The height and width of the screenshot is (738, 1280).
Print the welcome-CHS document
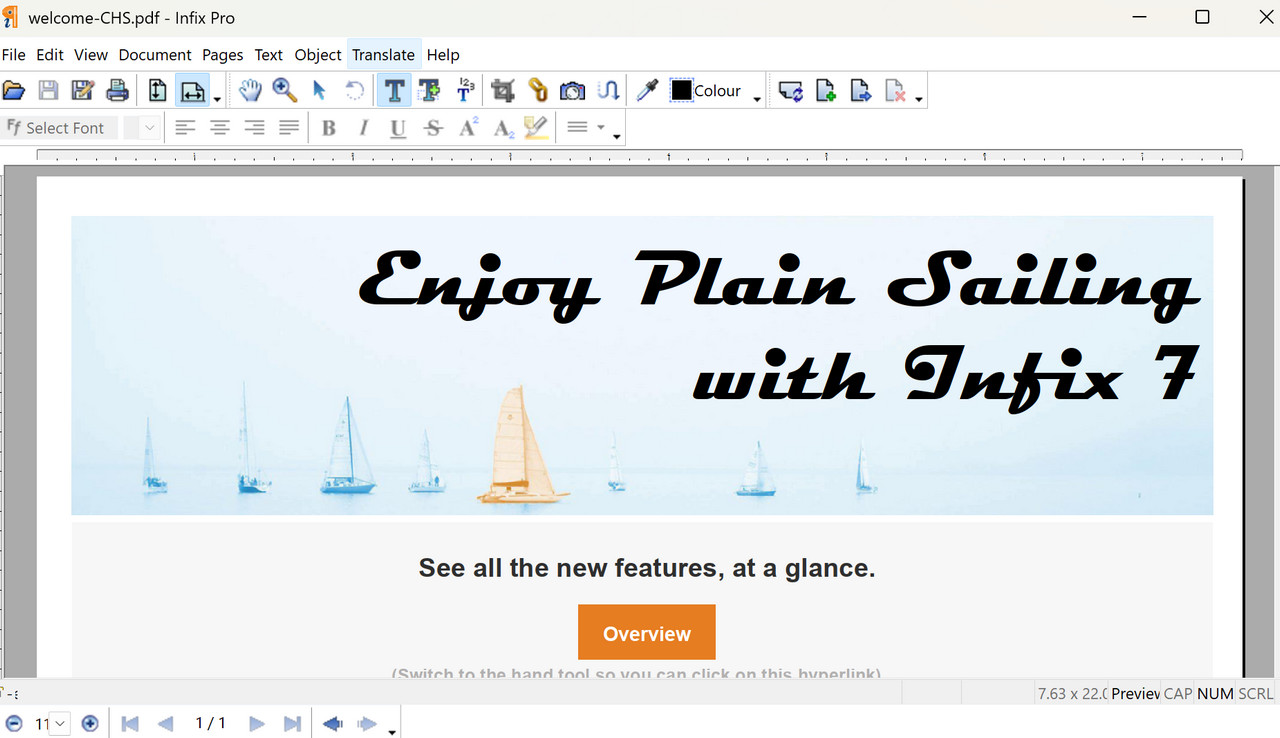point(118,90)
